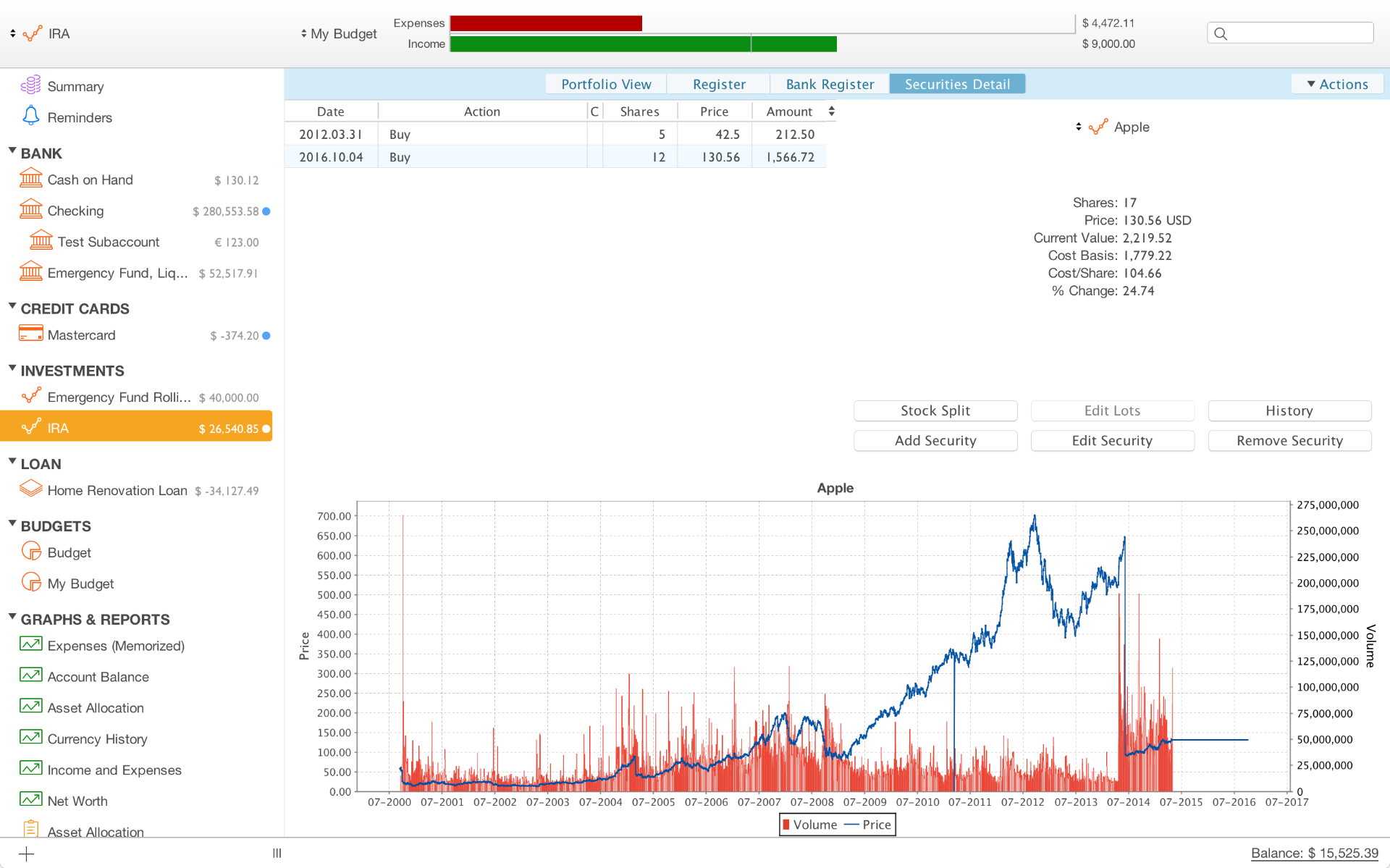The width and height of the screenshot is (1390, 868).
Task: Click the Edit Security button
Action: point(1112,441)
